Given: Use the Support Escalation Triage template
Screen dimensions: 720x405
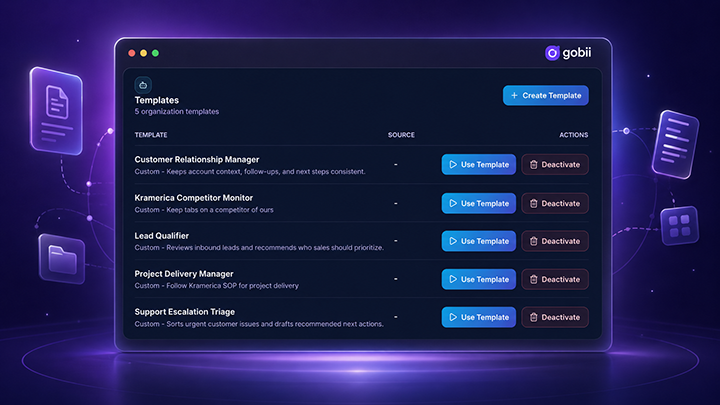Looking at the screenshot, I should pos(478,317).
